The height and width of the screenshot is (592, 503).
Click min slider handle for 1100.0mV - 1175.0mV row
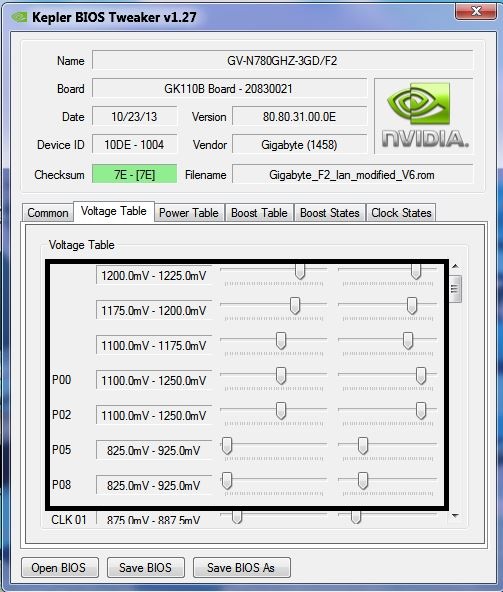click(281, 341)
